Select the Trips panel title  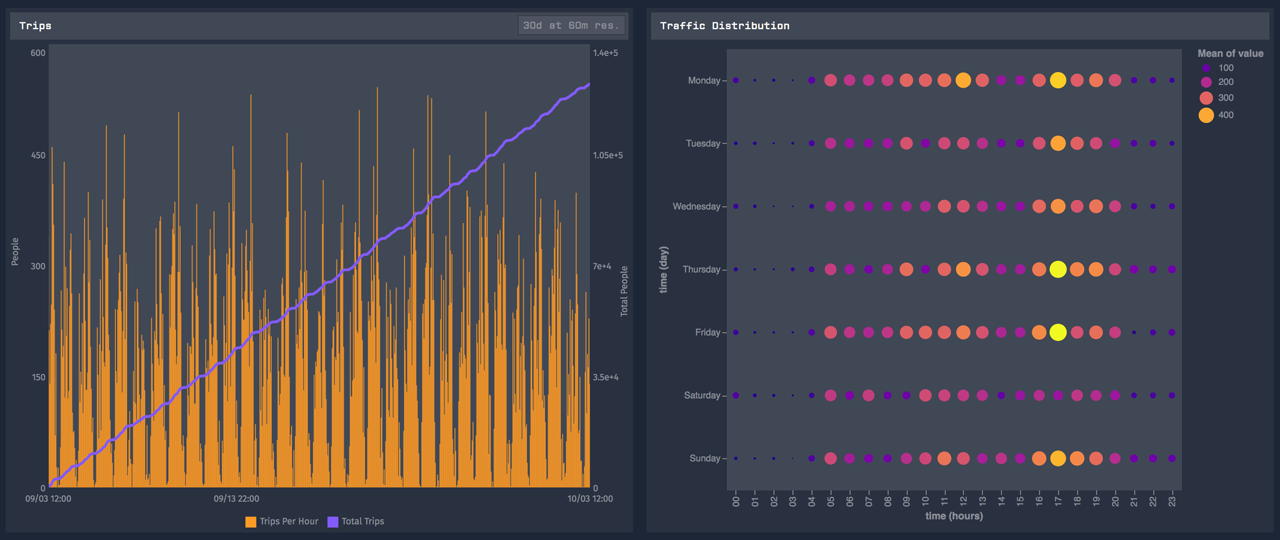click(35, 26)
